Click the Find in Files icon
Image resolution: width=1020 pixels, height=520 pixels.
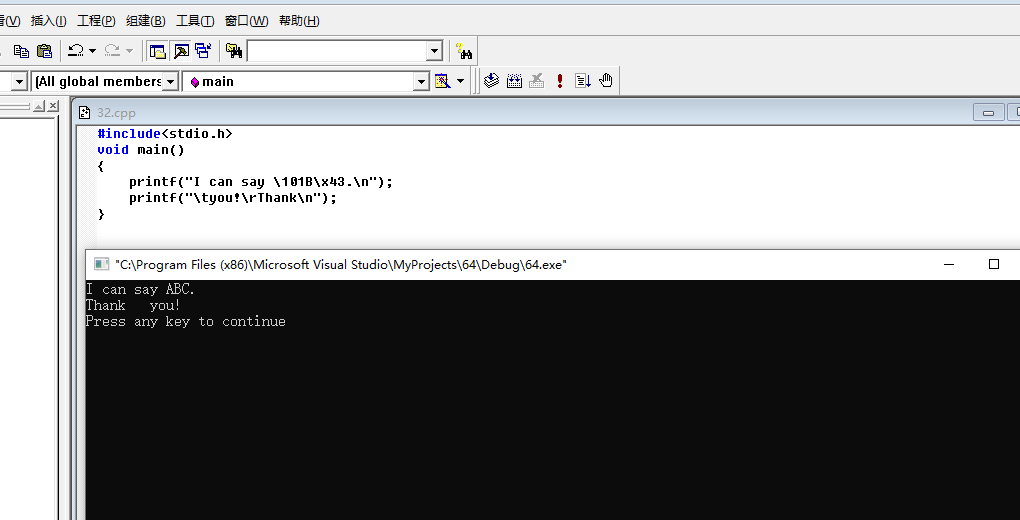[234, 51]
